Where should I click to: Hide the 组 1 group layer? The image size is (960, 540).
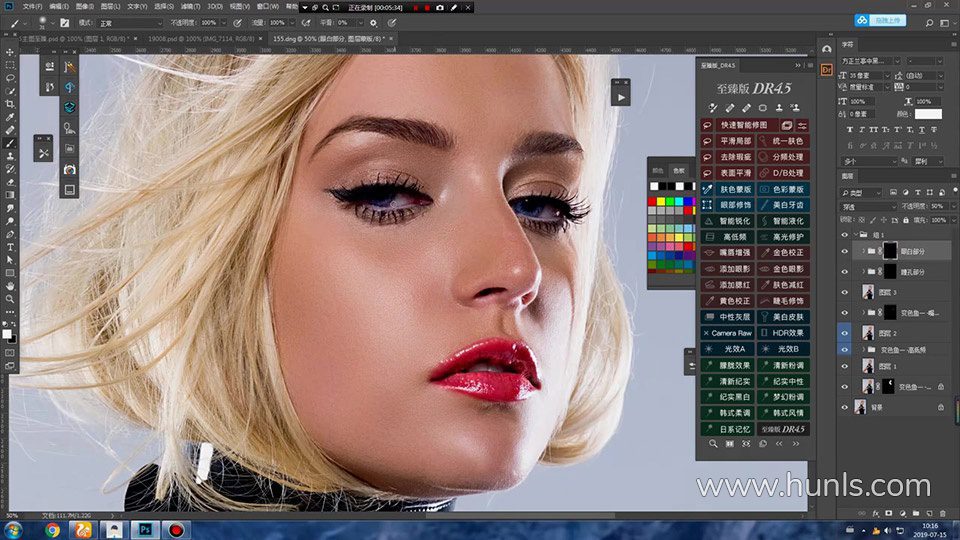pyautogui.click(x=845, y=234)
